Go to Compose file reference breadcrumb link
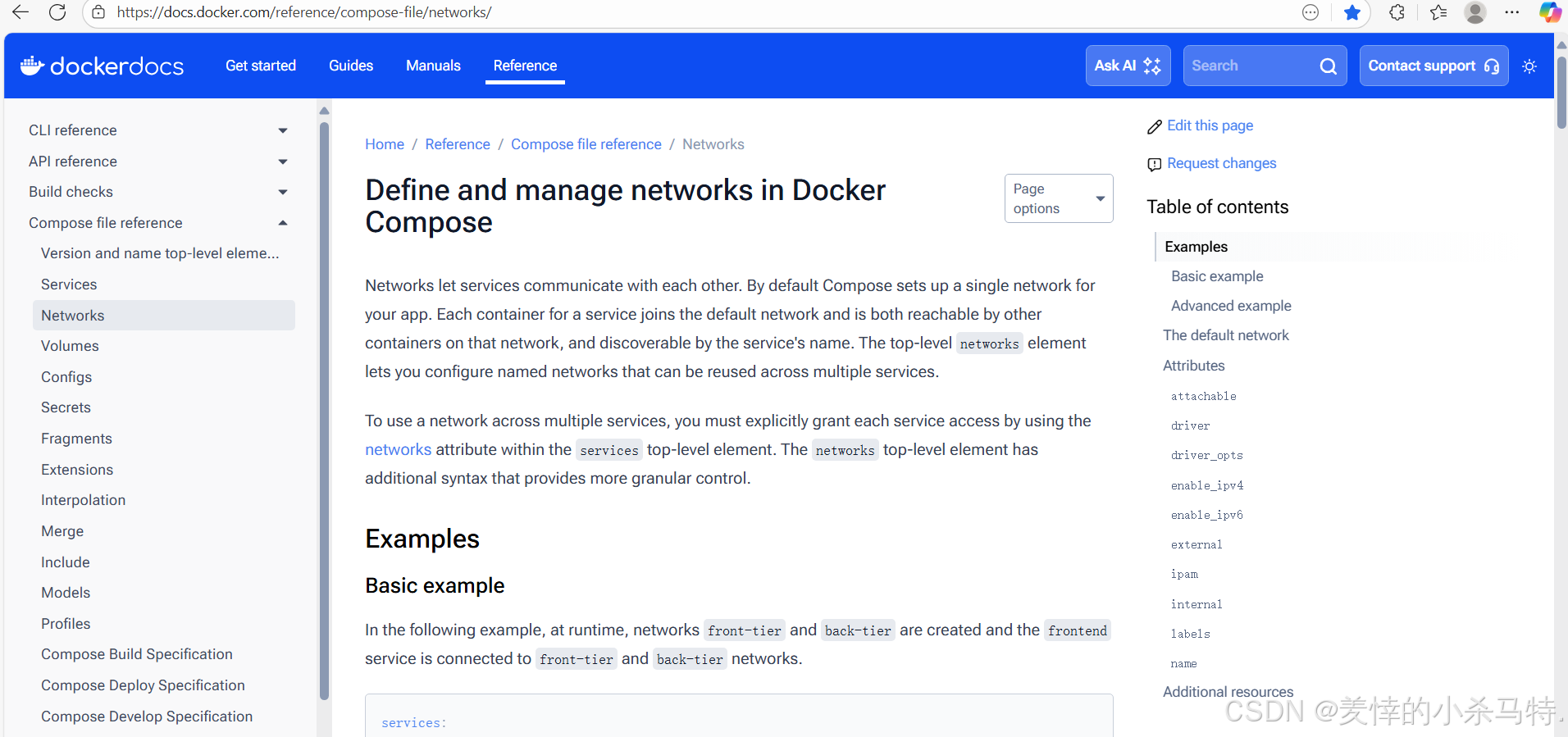Image resolution: width=1568 pixels, height=737 pixels. (x=586, y=144)
